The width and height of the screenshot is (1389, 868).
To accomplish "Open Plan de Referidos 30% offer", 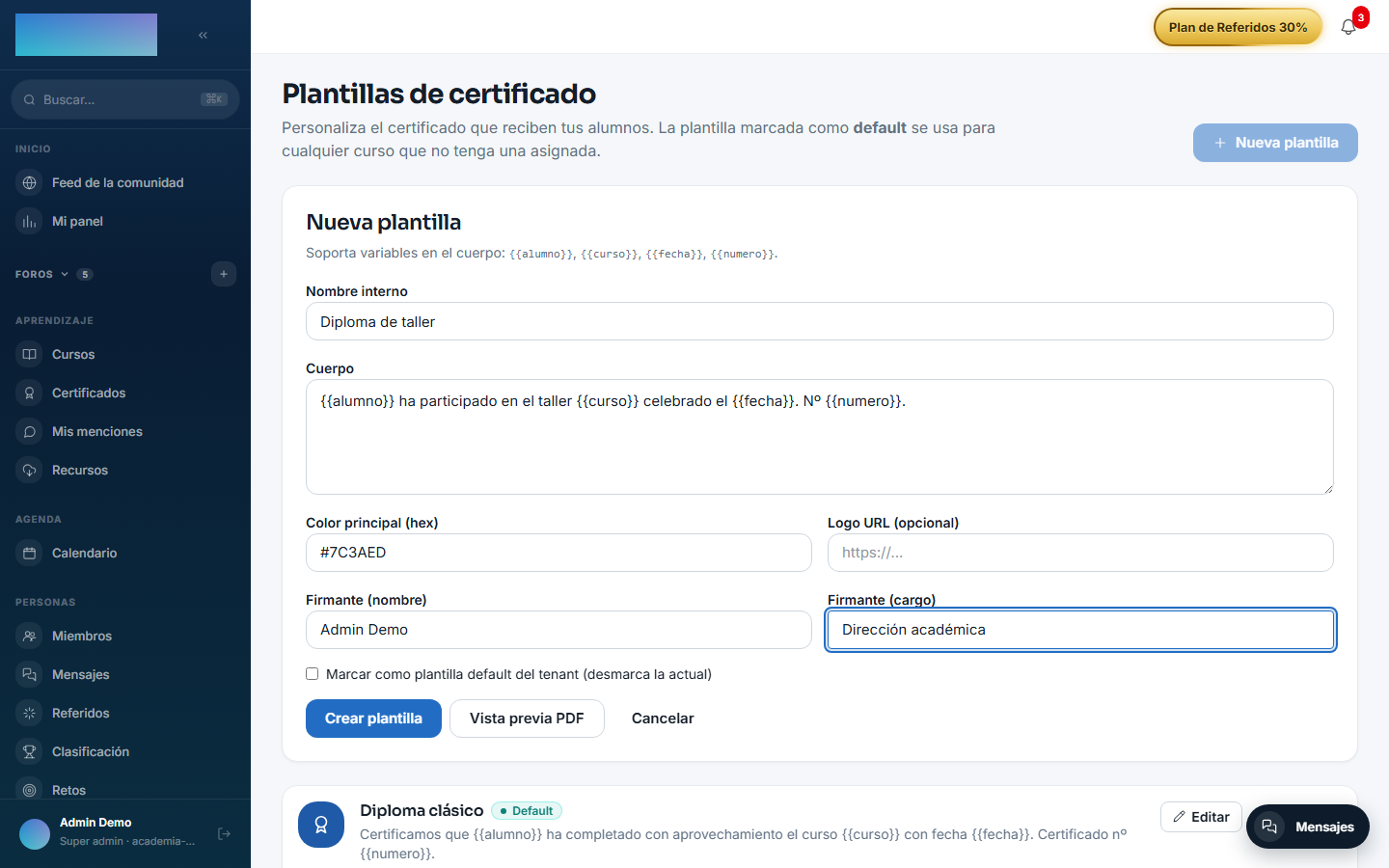I will coord(1238,27).
